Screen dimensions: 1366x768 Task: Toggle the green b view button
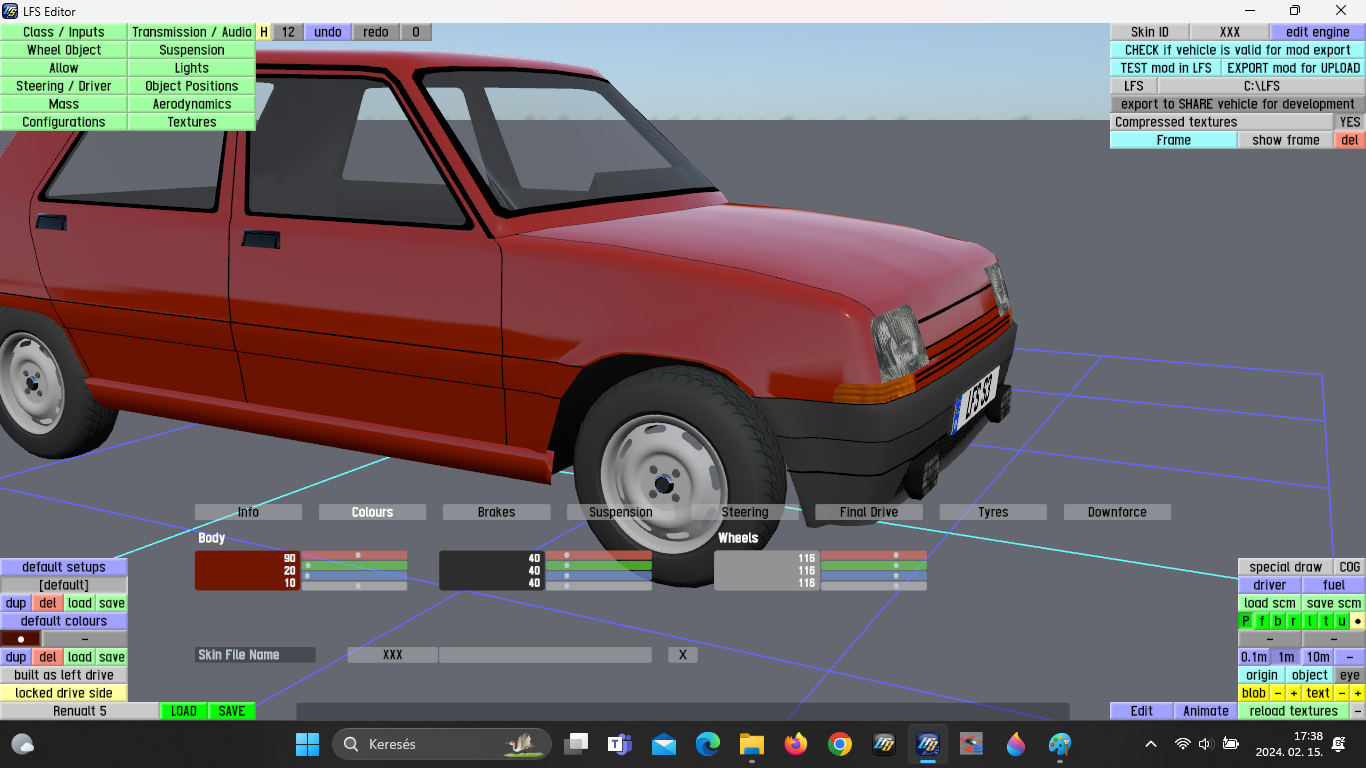coord(1278,621)
